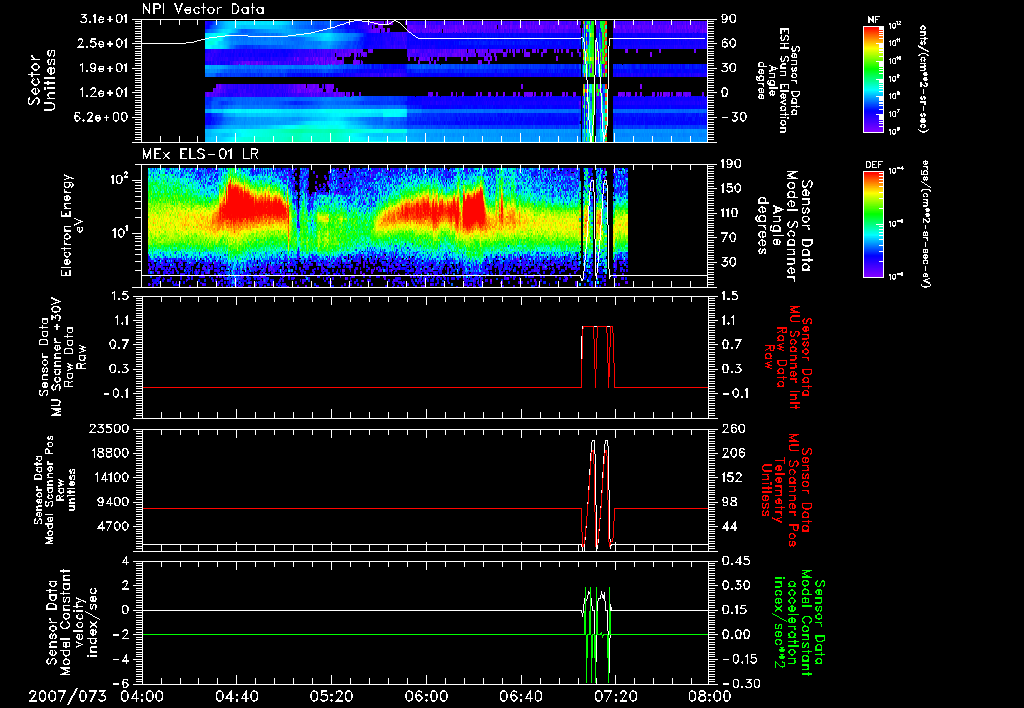This screenshot has height=708, width=1024.
Task: Click the DEF label above the color bar
Action: point(874,165)
